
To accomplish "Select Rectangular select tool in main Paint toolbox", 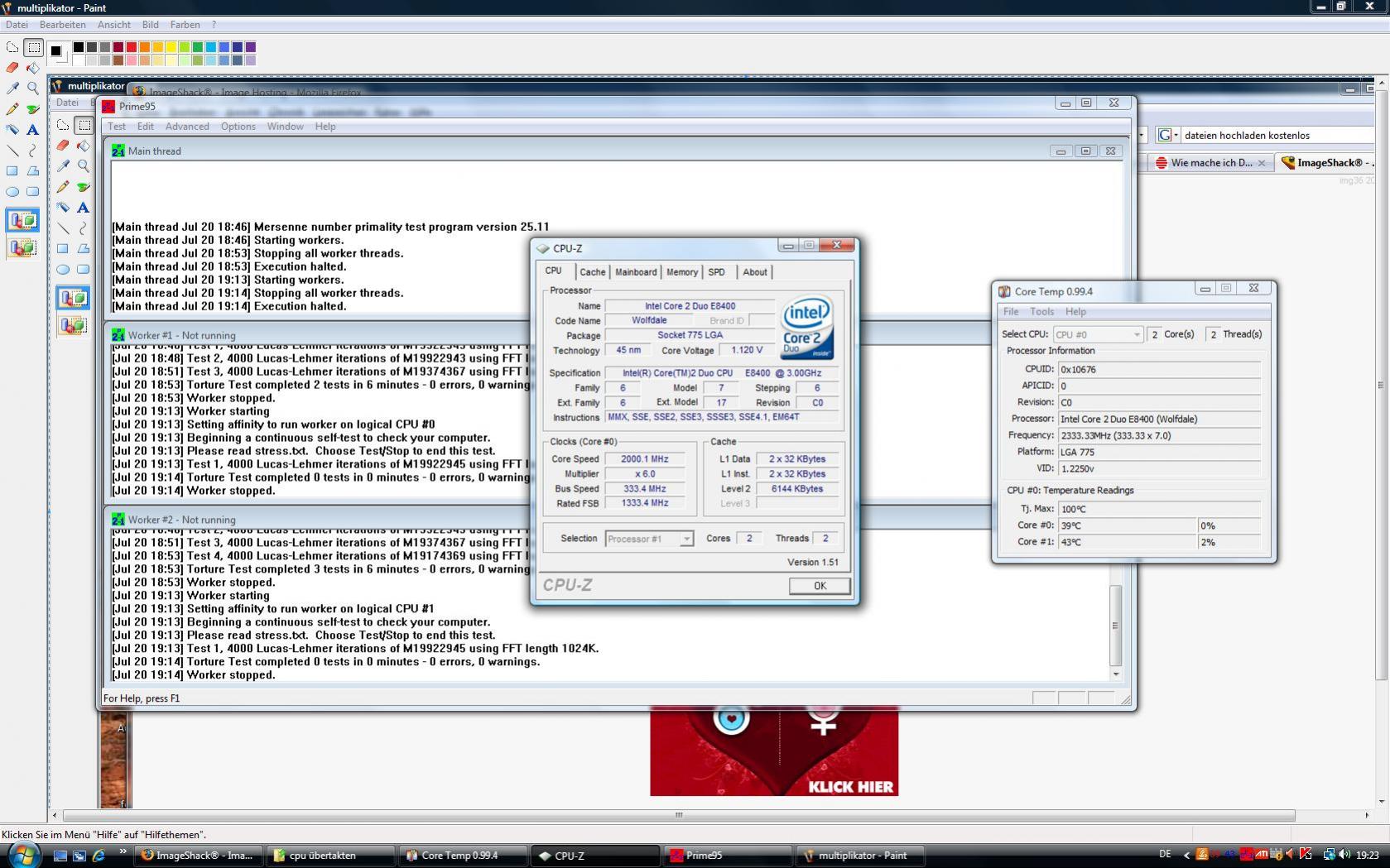I will 33,47.
